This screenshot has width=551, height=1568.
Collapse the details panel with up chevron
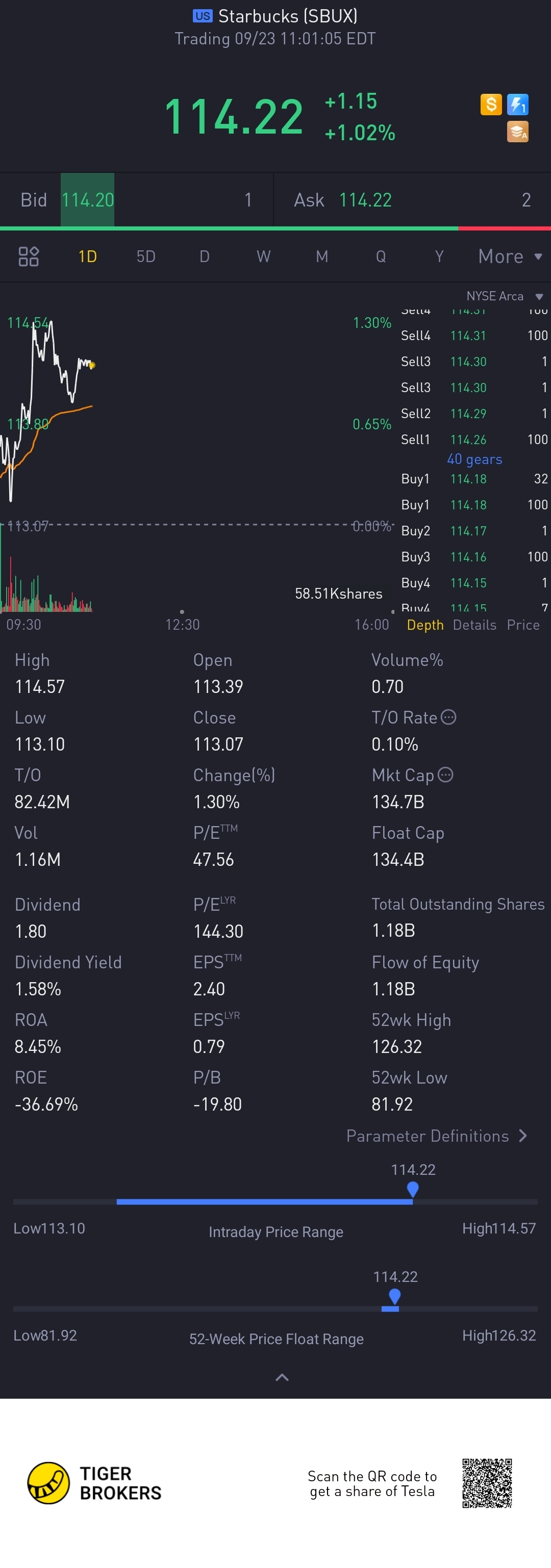point(282,1377)
